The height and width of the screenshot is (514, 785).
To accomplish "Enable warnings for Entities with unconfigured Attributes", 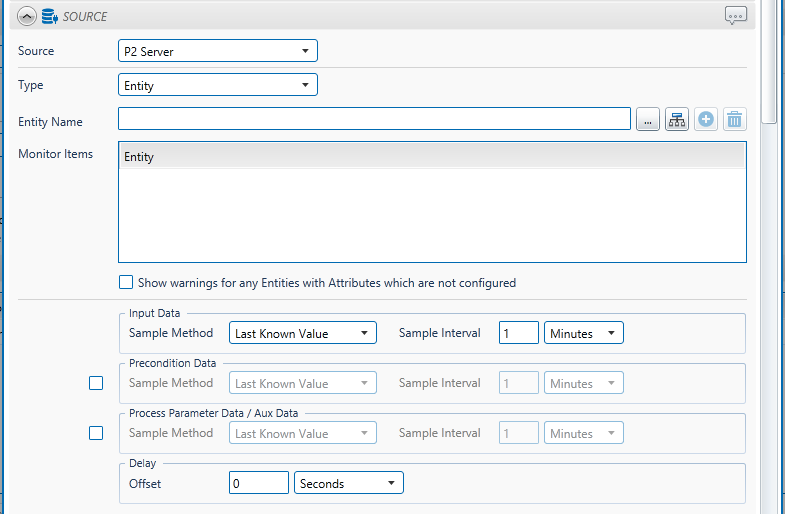I will click(x=126, y=283).
